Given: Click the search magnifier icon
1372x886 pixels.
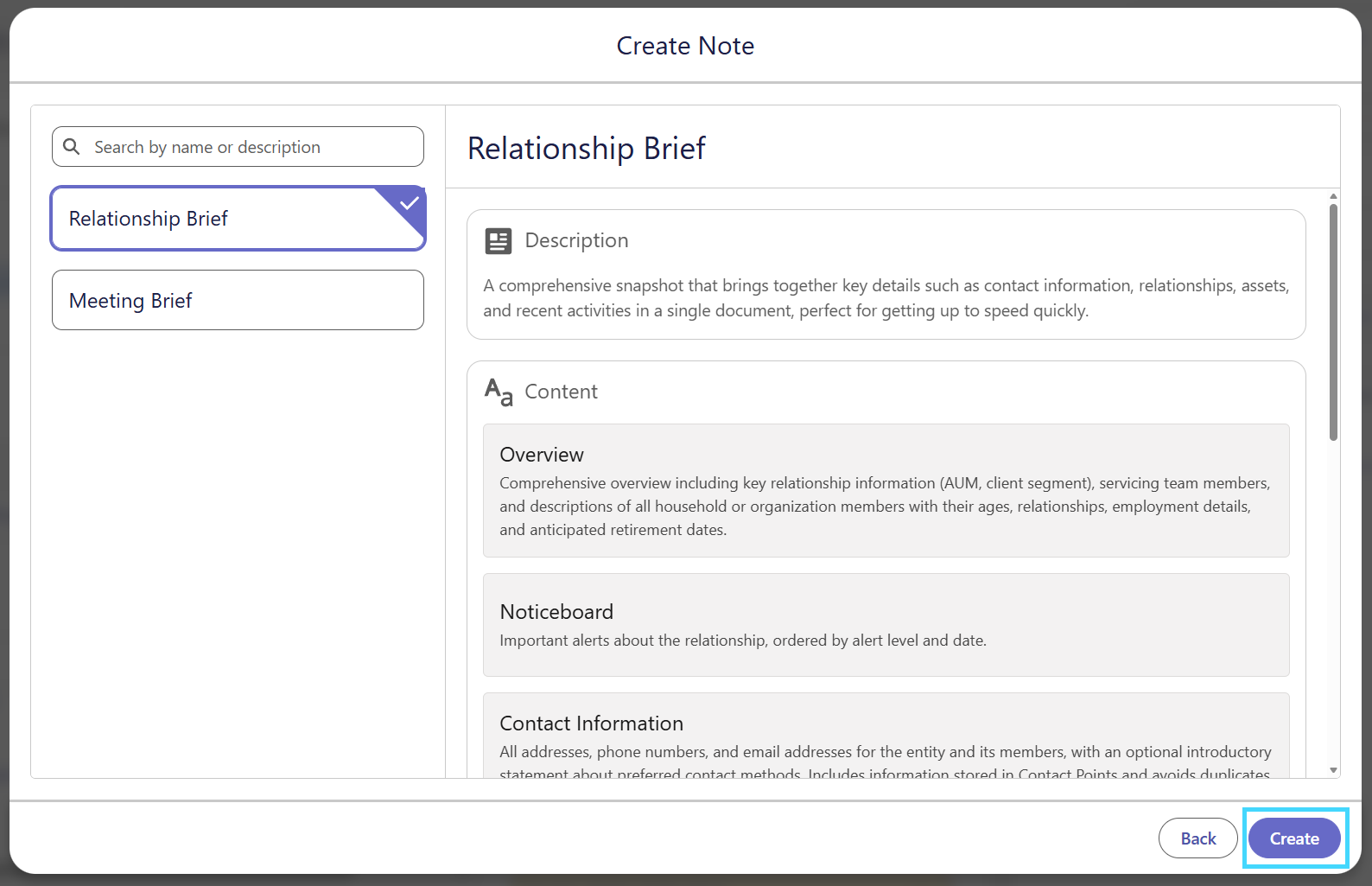Looking at the screenshot, I should pyautogui.click(x=72, y=147).
